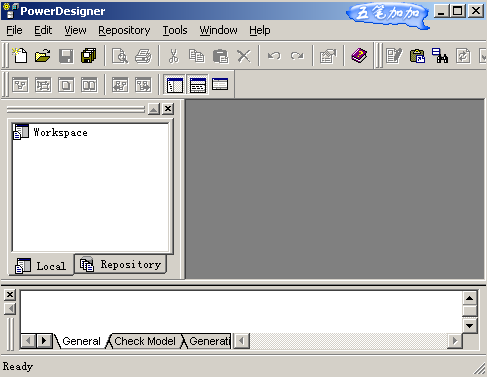Click right arrow of output tab scroller

coord(44,341)
